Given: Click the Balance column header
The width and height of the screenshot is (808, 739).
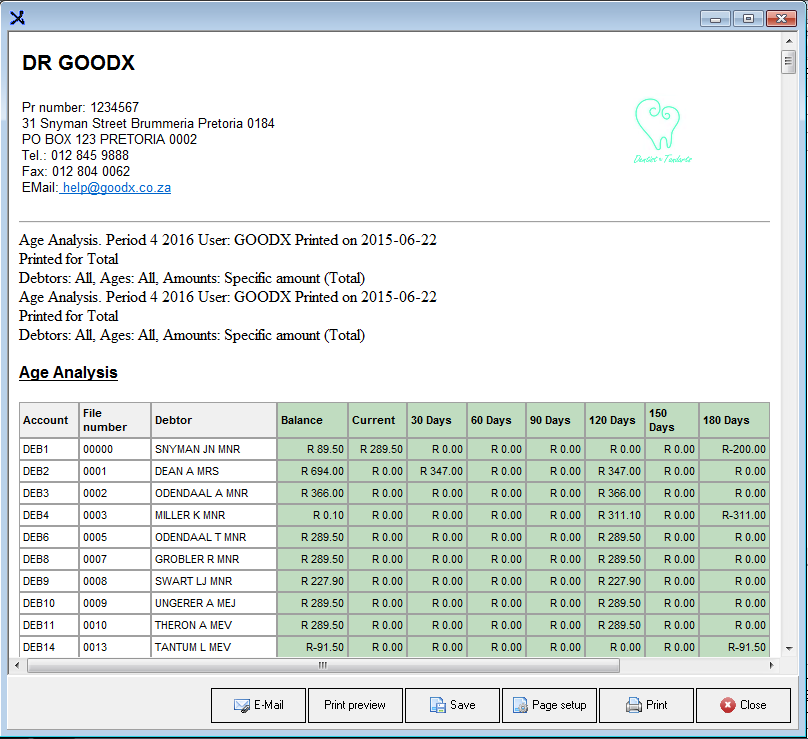Looking at the screenshot, I should click(x=311, y=420).
